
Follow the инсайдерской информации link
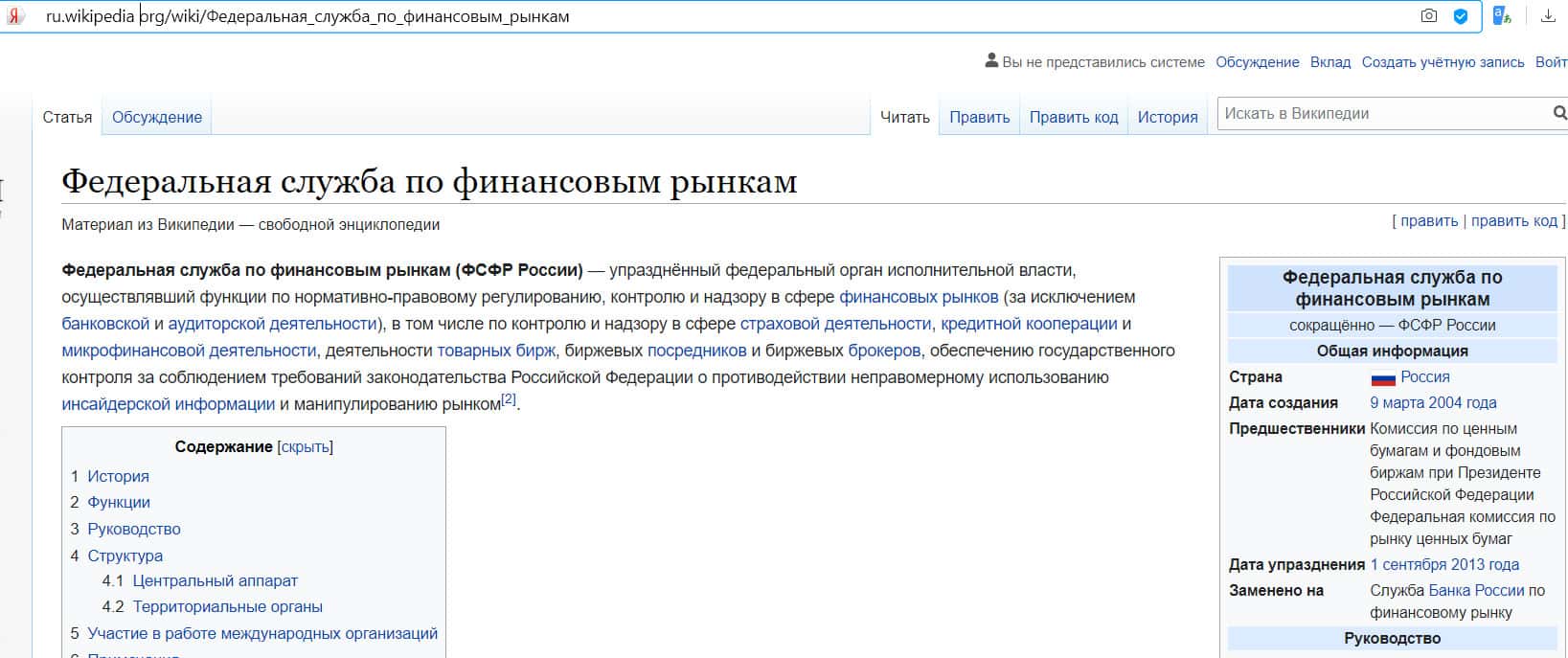(x=168, y=404)
